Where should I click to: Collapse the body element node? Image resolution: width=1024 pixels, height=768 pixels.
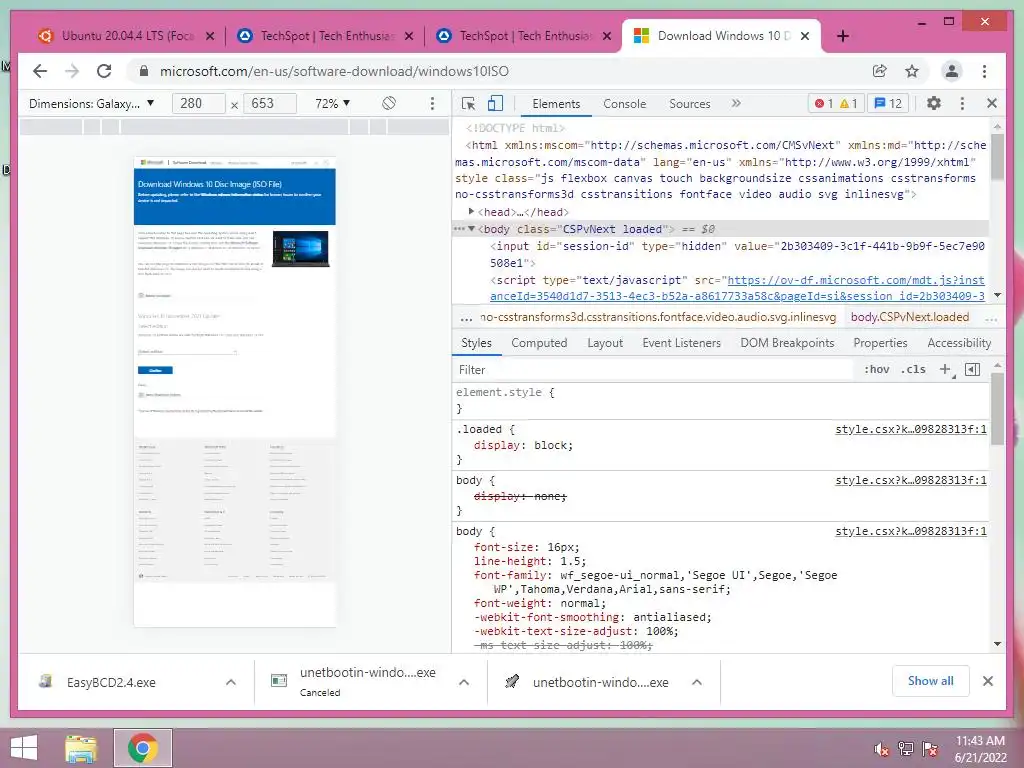coord(471,229)
